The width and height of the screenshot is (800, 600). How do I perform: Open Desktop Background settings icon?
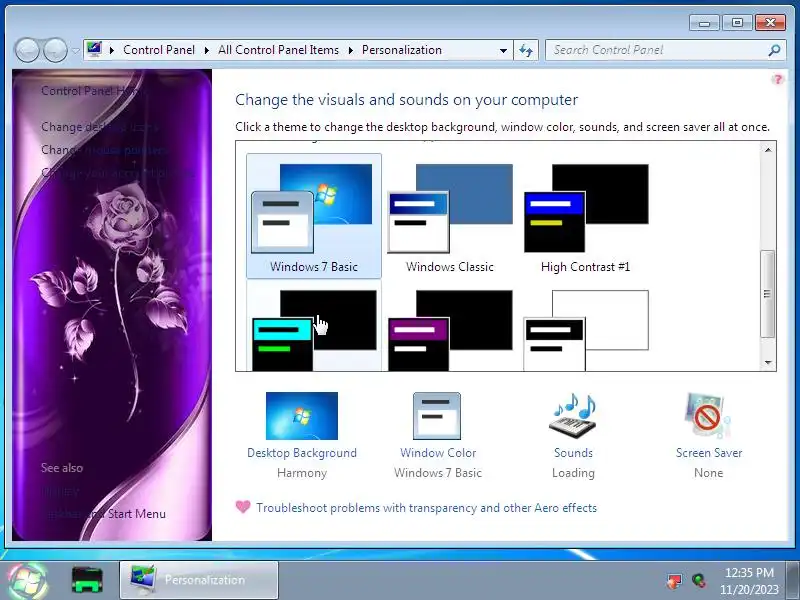click(302, 416)
